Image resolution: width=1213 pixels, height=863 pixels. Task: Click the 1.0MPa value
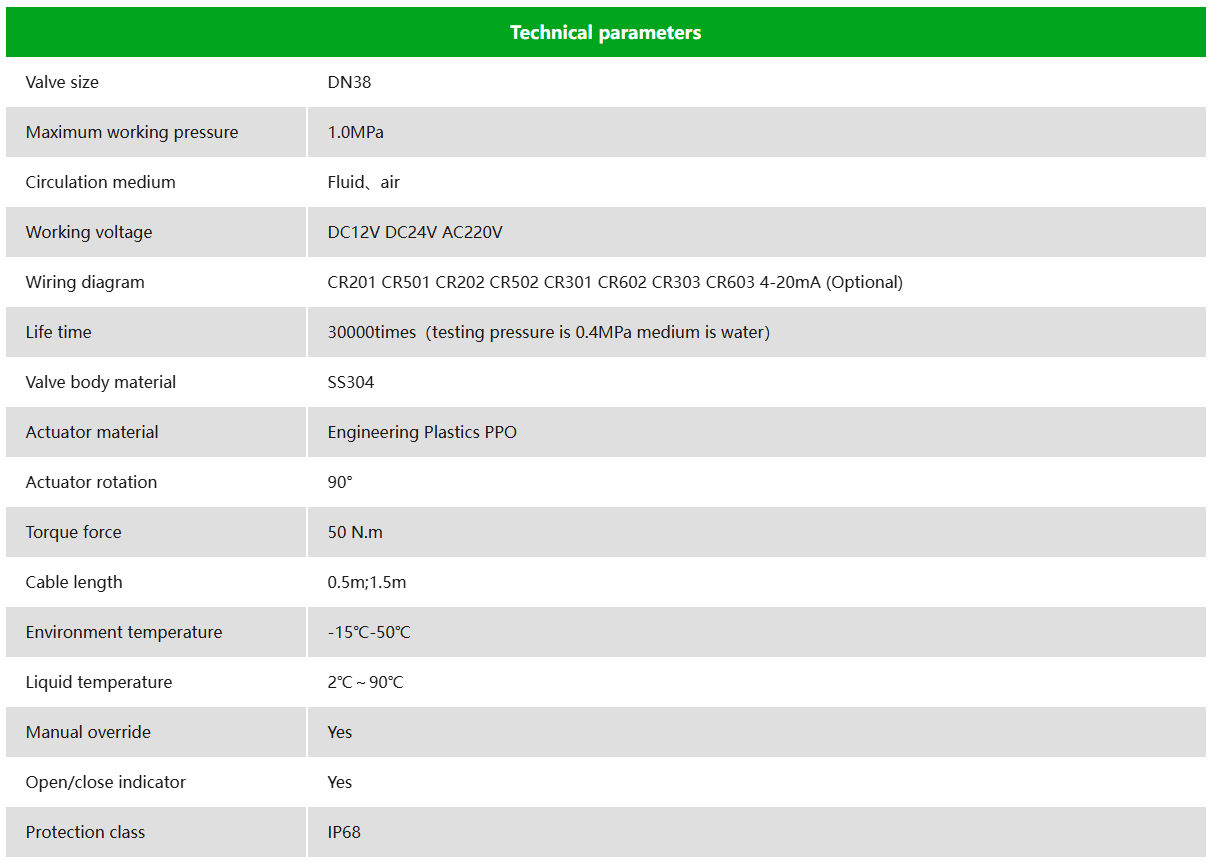(x=356, y=132)
